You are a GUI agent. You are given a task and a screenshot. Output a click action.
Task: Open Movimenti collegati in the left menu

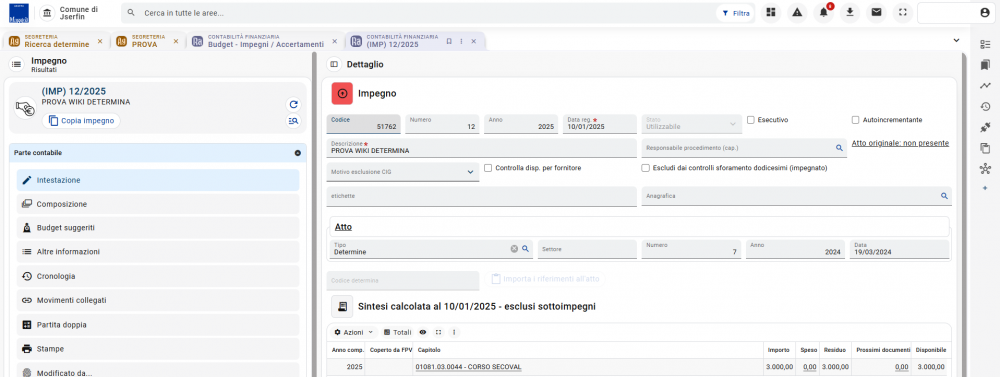[x=158, y=300]
